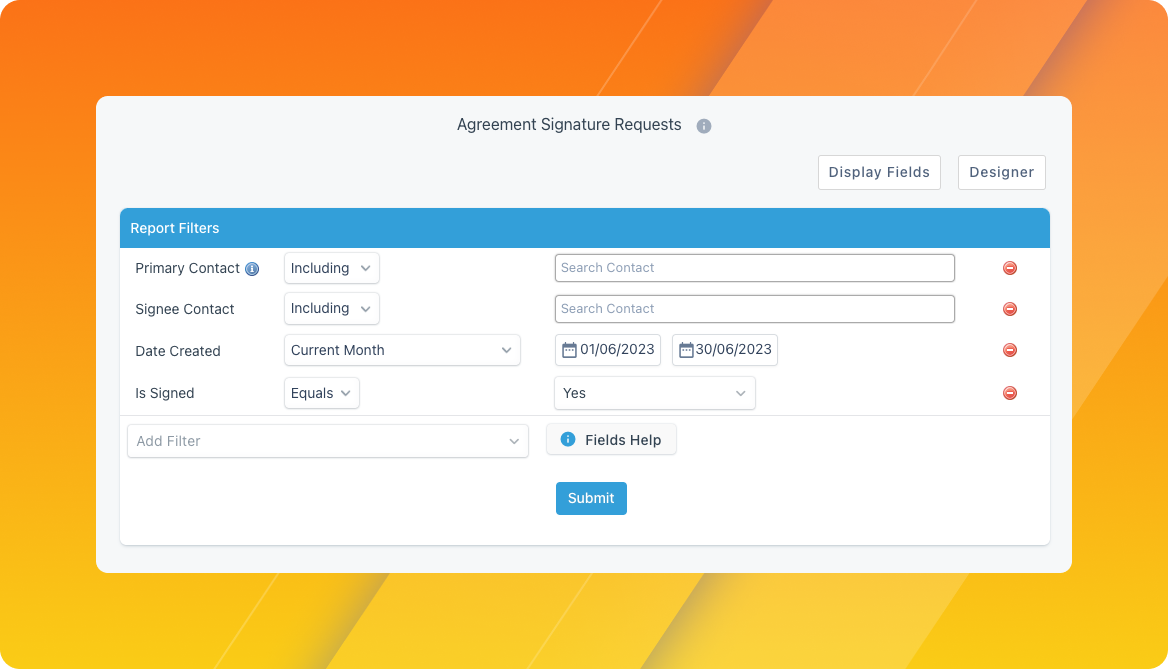1168x669 pixels.
Task: Click the info icon beside Agreement Signature Requests
Action: (703, 126)
